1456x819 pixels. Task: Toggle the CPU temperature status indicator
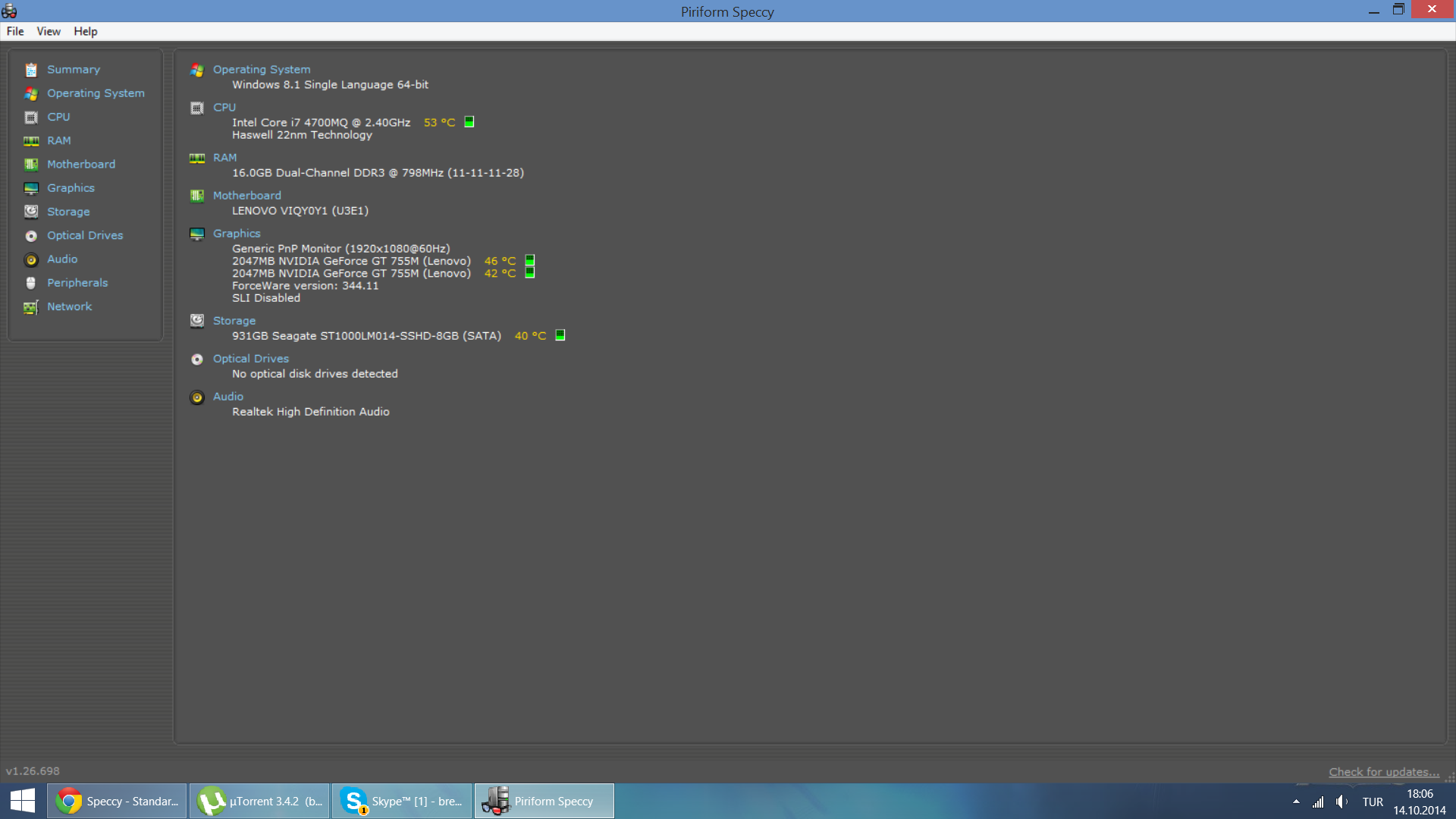[470, 121]
